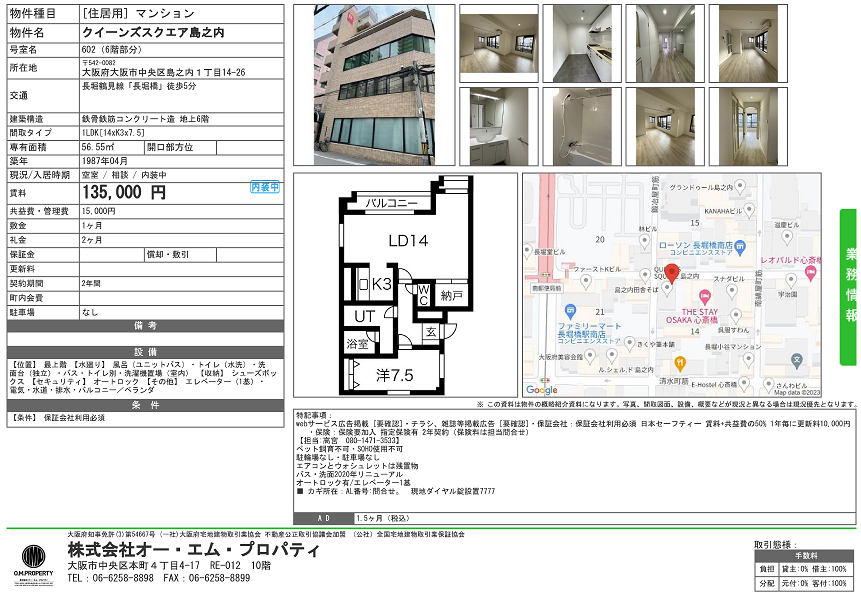Click the 洋7.5 room on the floor plan

(x=394, y=375)
